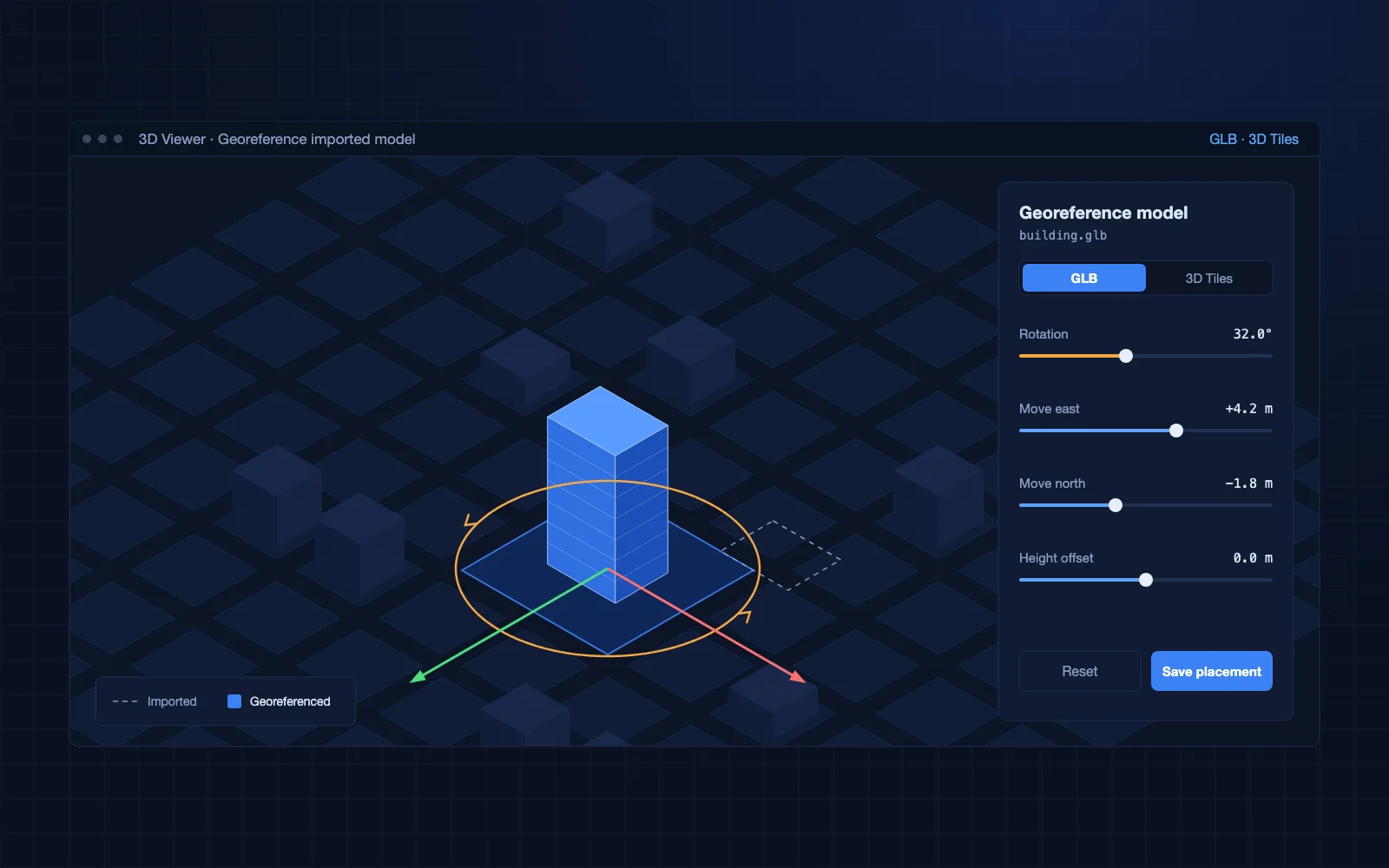The image size is (1389, 868).
Task: Click the Move east label
Action: tap(1050, 409)
